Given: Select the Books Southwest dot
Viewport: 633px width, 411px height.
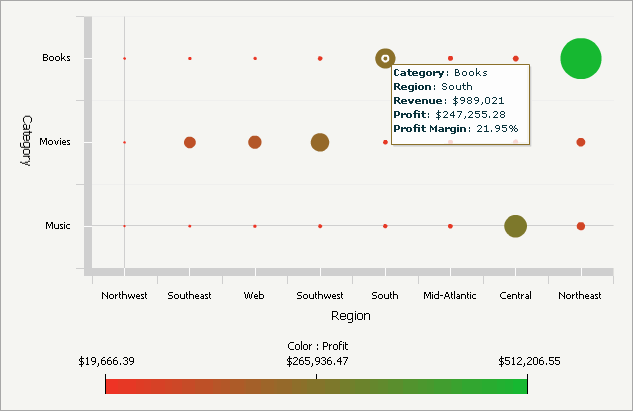Looking at the screenshot, I should (320, 58).
